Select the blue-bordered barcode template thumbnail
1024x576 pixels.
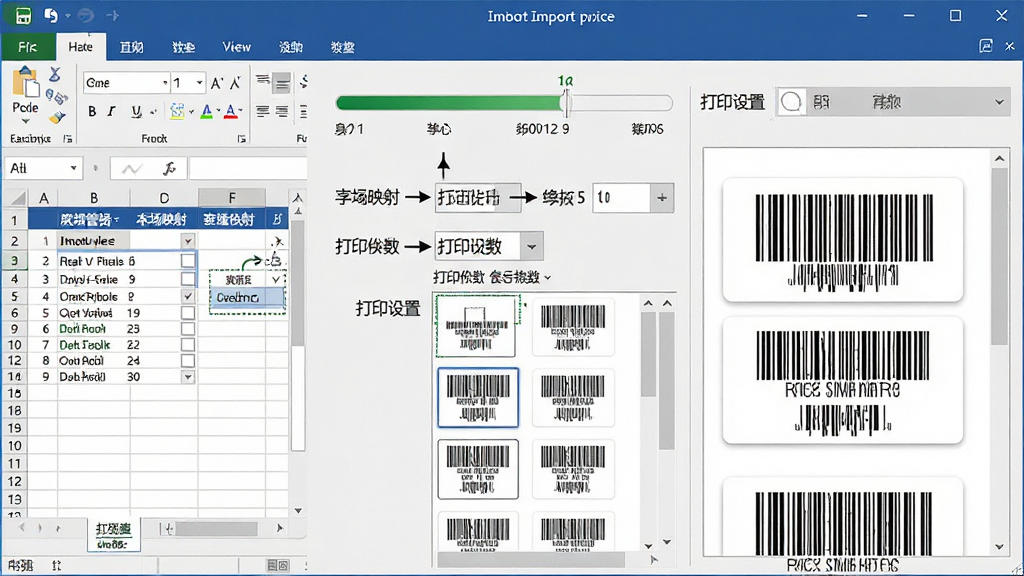[478, 397]
